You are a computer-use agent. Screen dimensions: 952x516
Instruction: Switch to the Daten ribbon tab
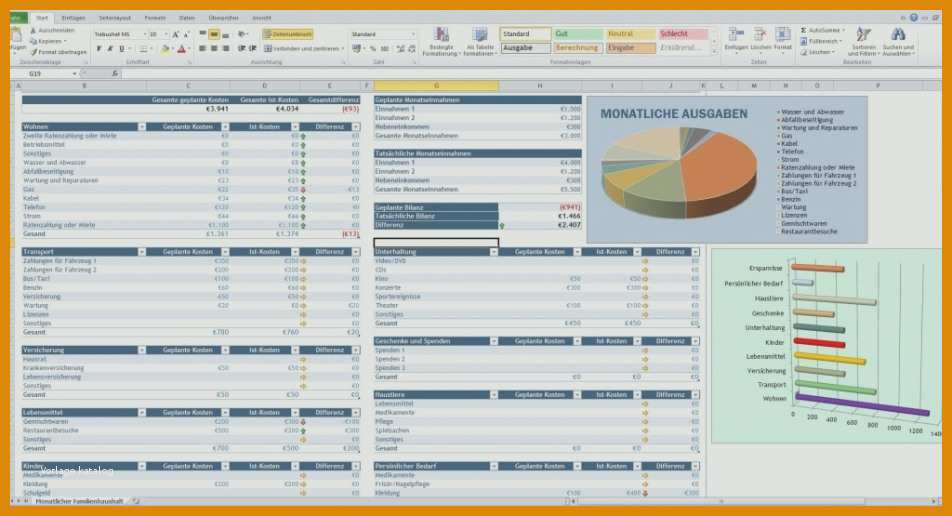tap(187, 18)
